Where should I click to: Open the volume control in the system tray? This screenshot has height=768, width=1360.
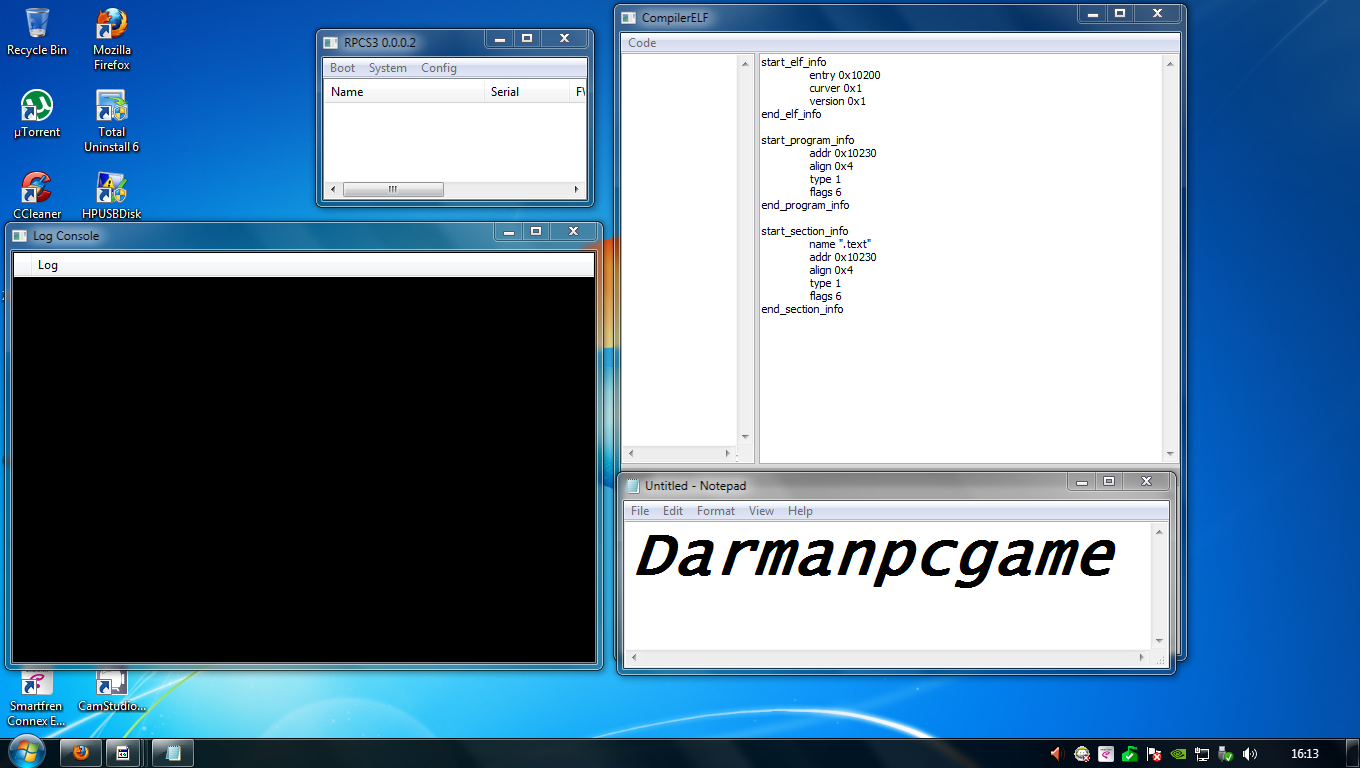tap(1250, 754)
